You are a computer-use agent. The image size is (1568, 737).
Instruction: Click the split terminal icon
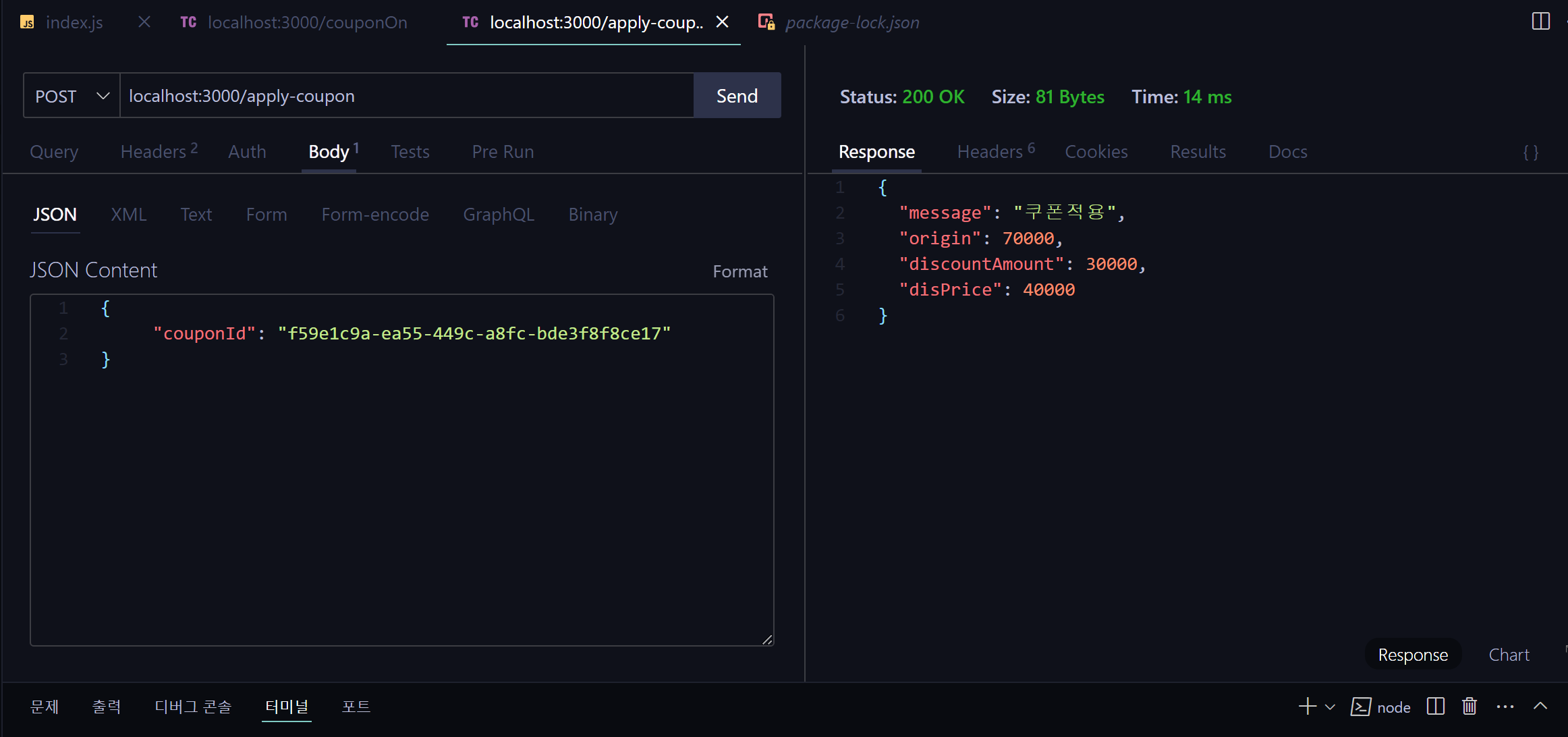point(1435,707)
